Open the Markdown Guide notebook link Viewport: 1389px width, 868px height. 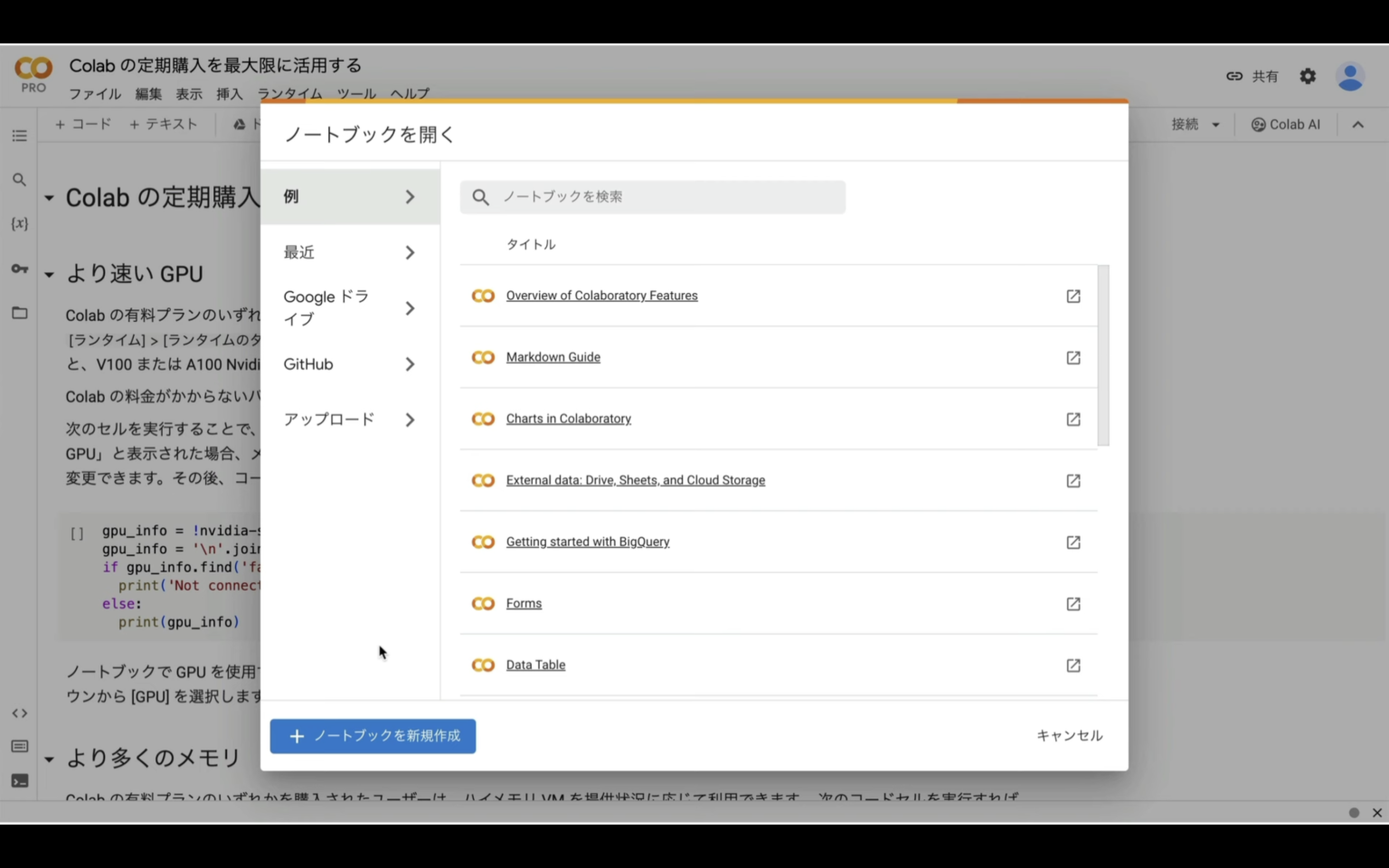pos(553,357)
